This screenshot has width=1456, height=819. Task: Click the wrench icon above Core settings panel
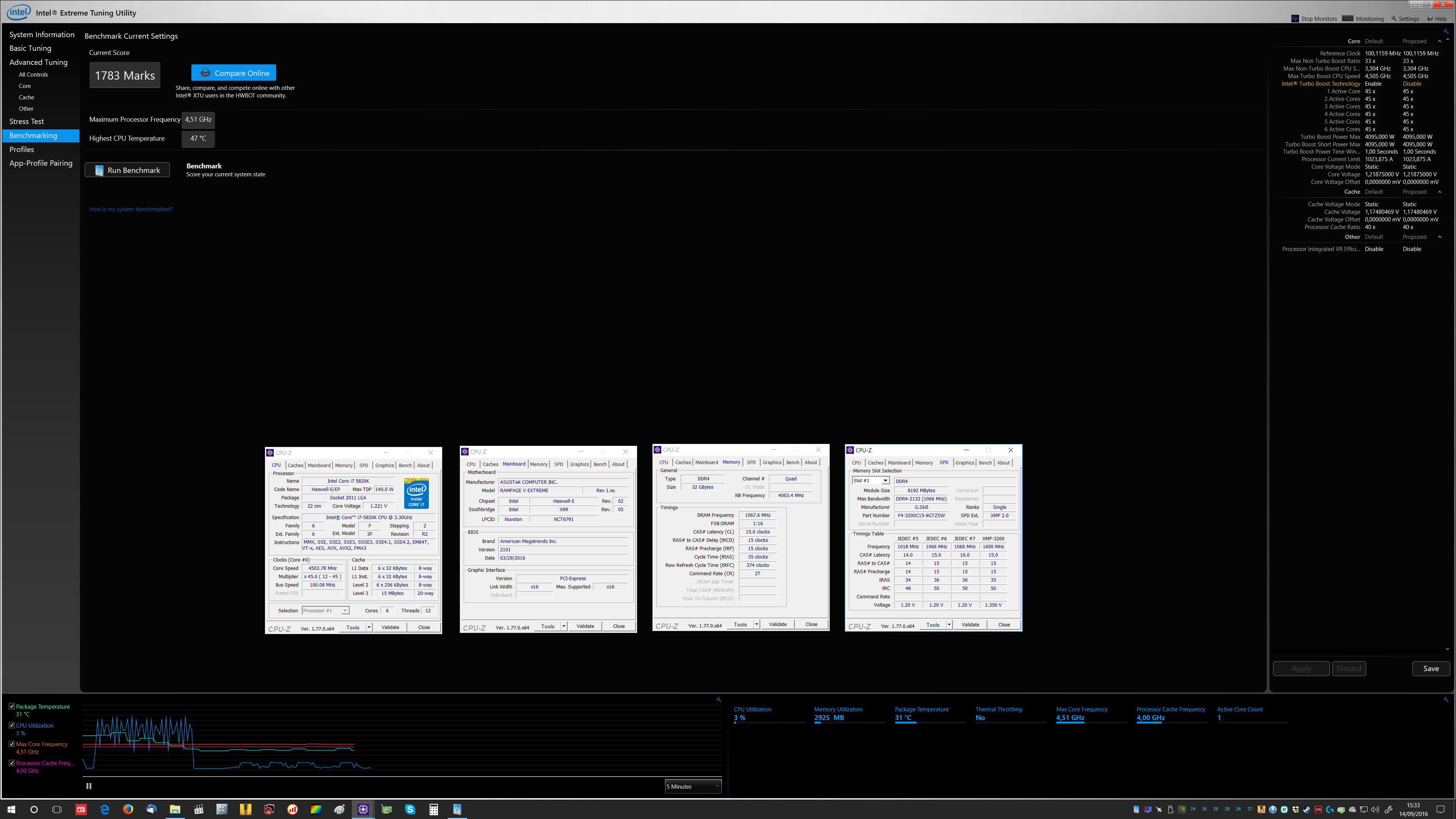click(1446, 31)
